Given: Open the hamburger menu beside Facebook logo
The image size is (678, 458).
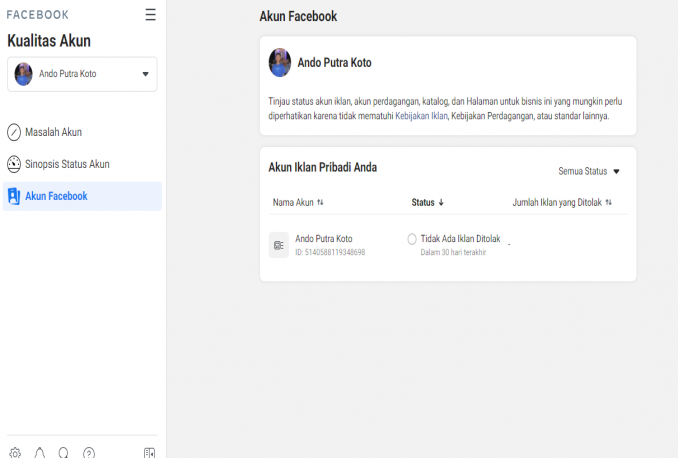Looking at the screenshot, I should coord(150,15).
